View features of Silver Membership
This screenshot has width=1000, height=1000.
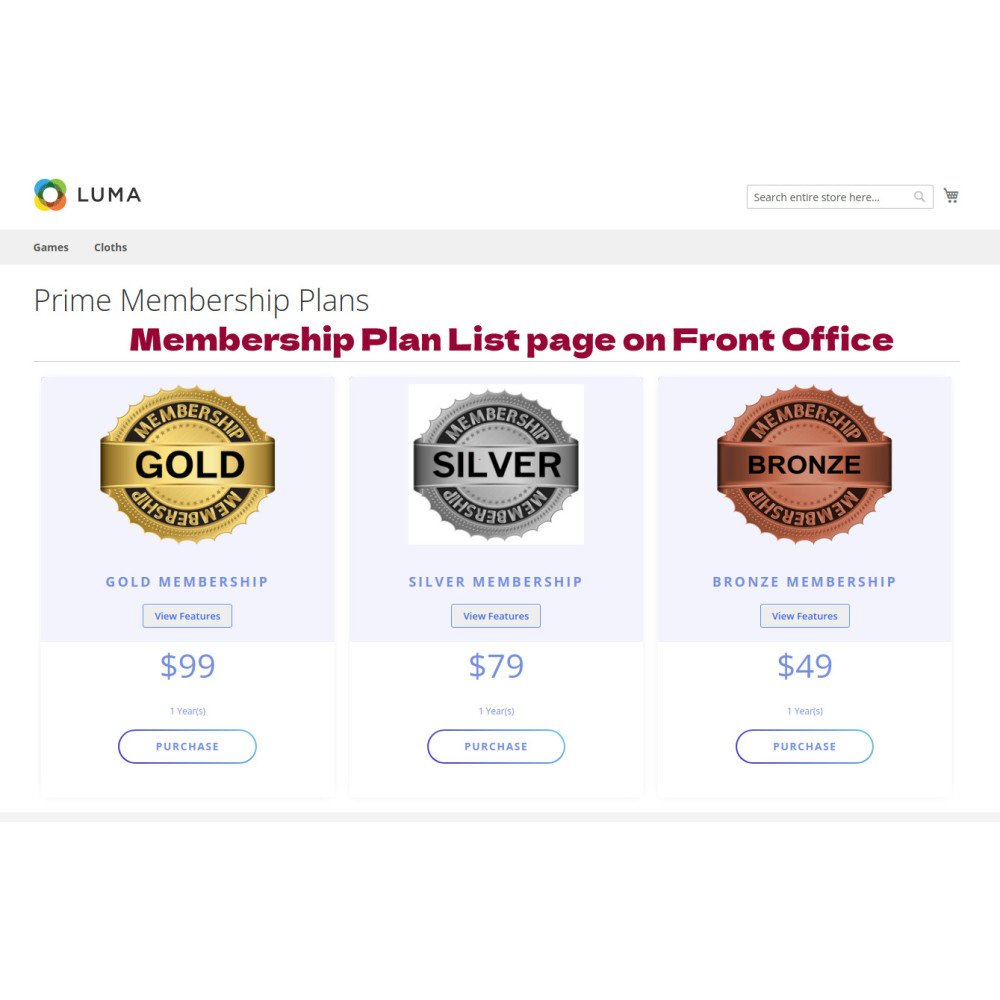496,616
